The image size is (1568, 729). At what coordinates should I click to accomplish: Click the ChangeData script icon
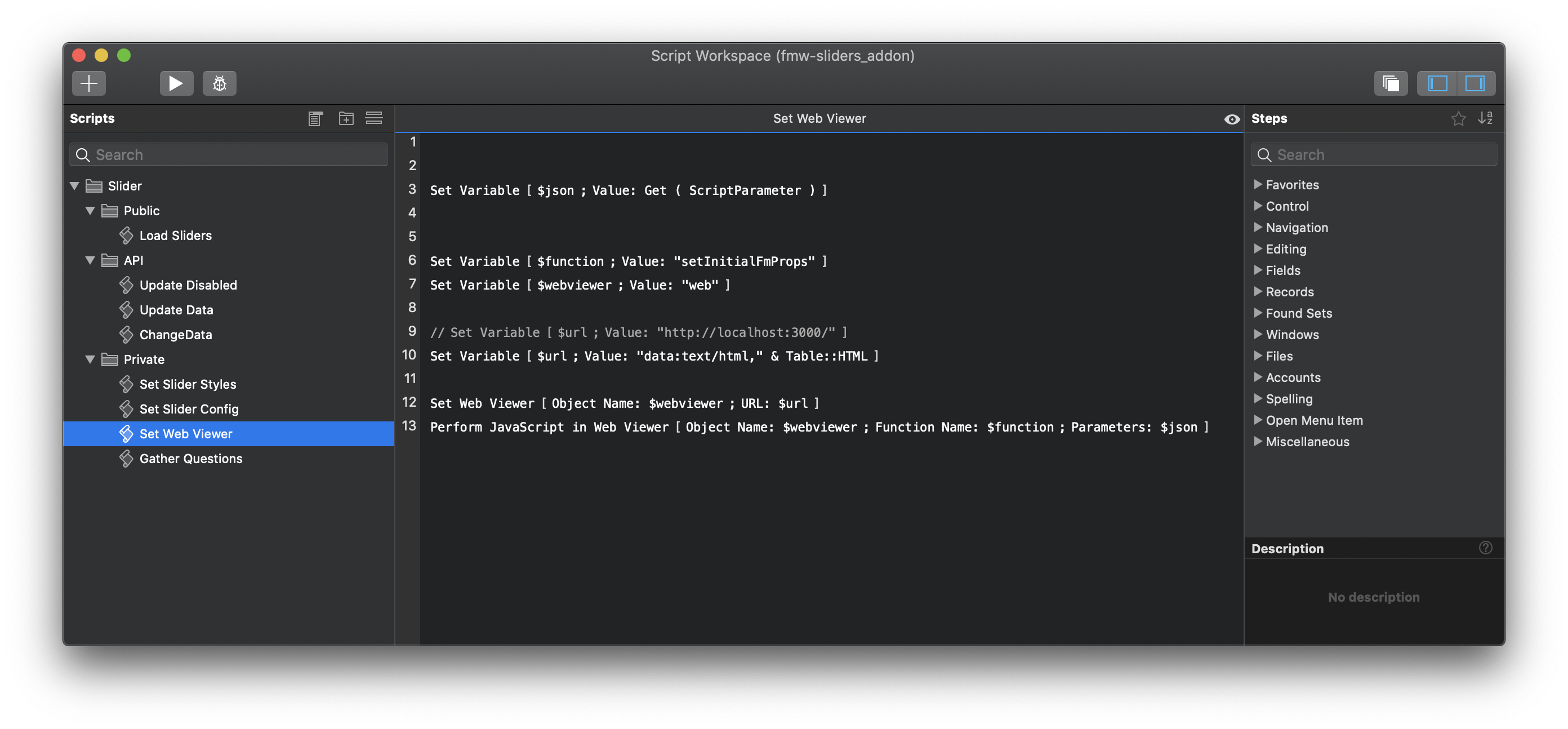[126, 334]
